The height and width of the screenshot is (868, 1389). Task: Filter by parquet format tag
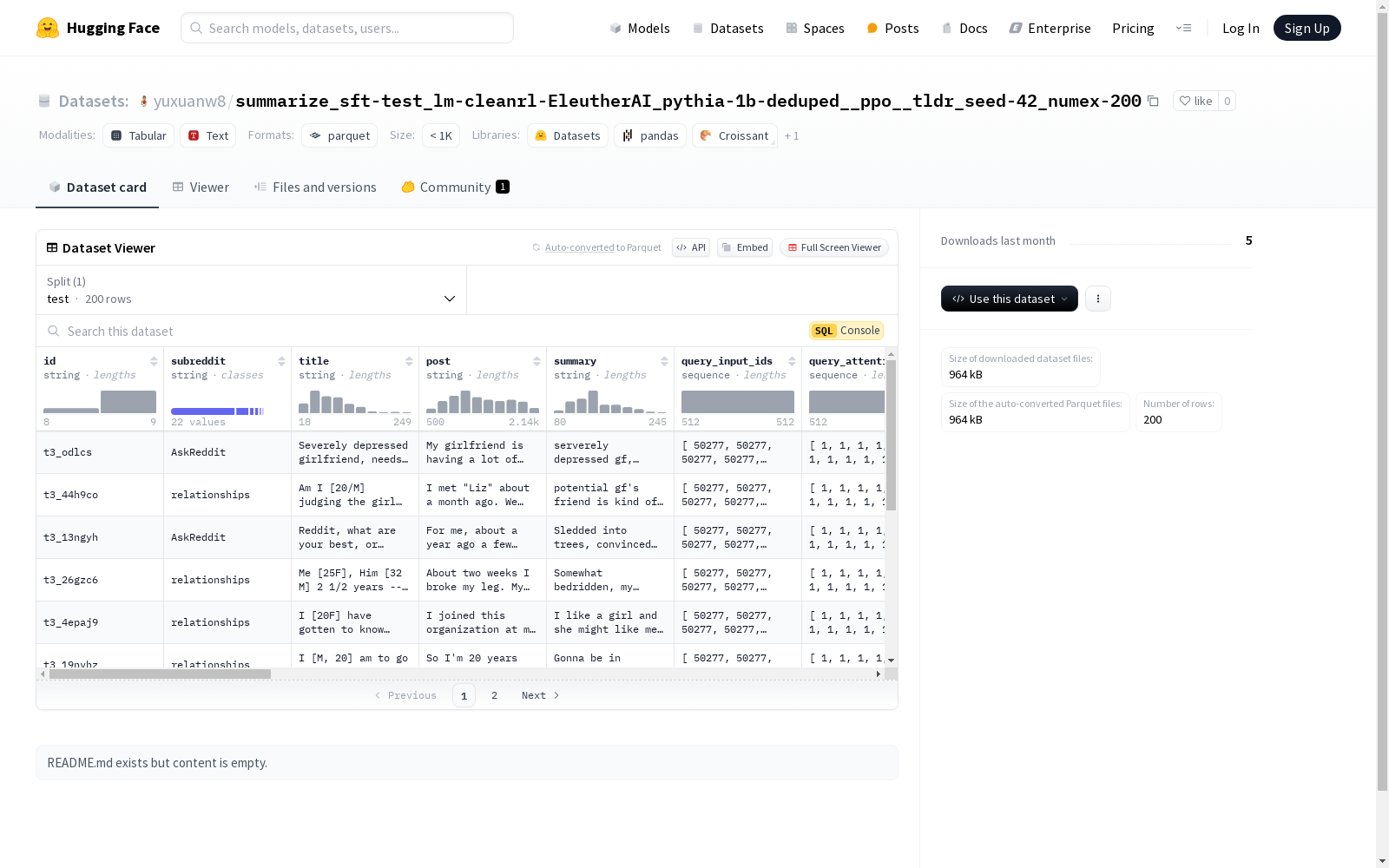tap(339, 135)
